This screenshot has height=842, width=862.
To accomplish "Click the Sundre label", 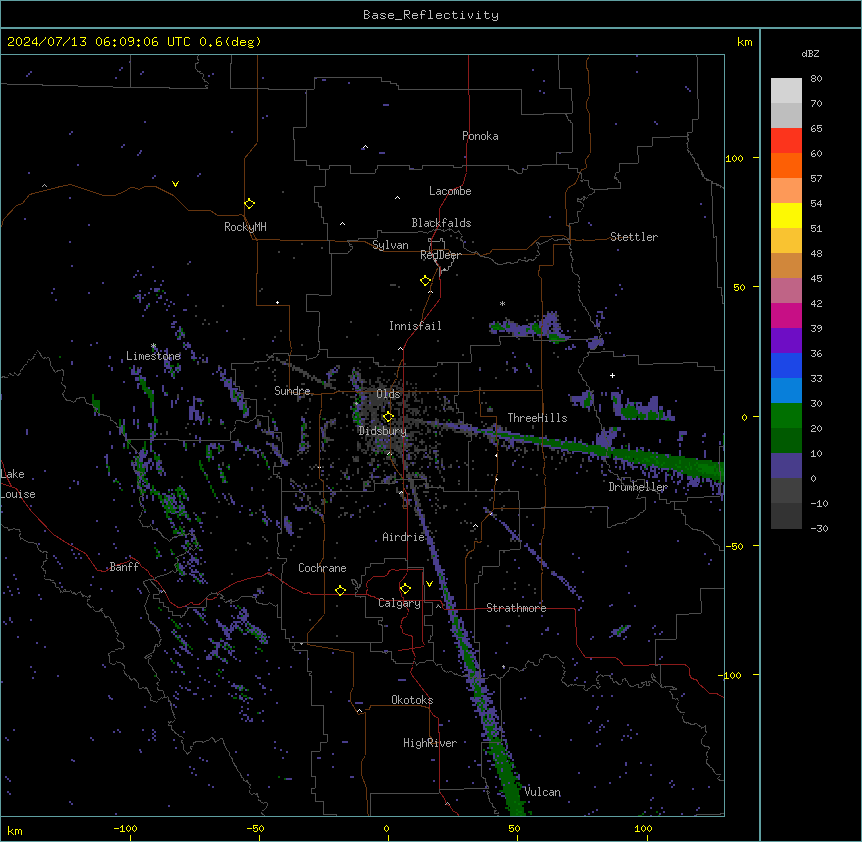I will point(292,391).
